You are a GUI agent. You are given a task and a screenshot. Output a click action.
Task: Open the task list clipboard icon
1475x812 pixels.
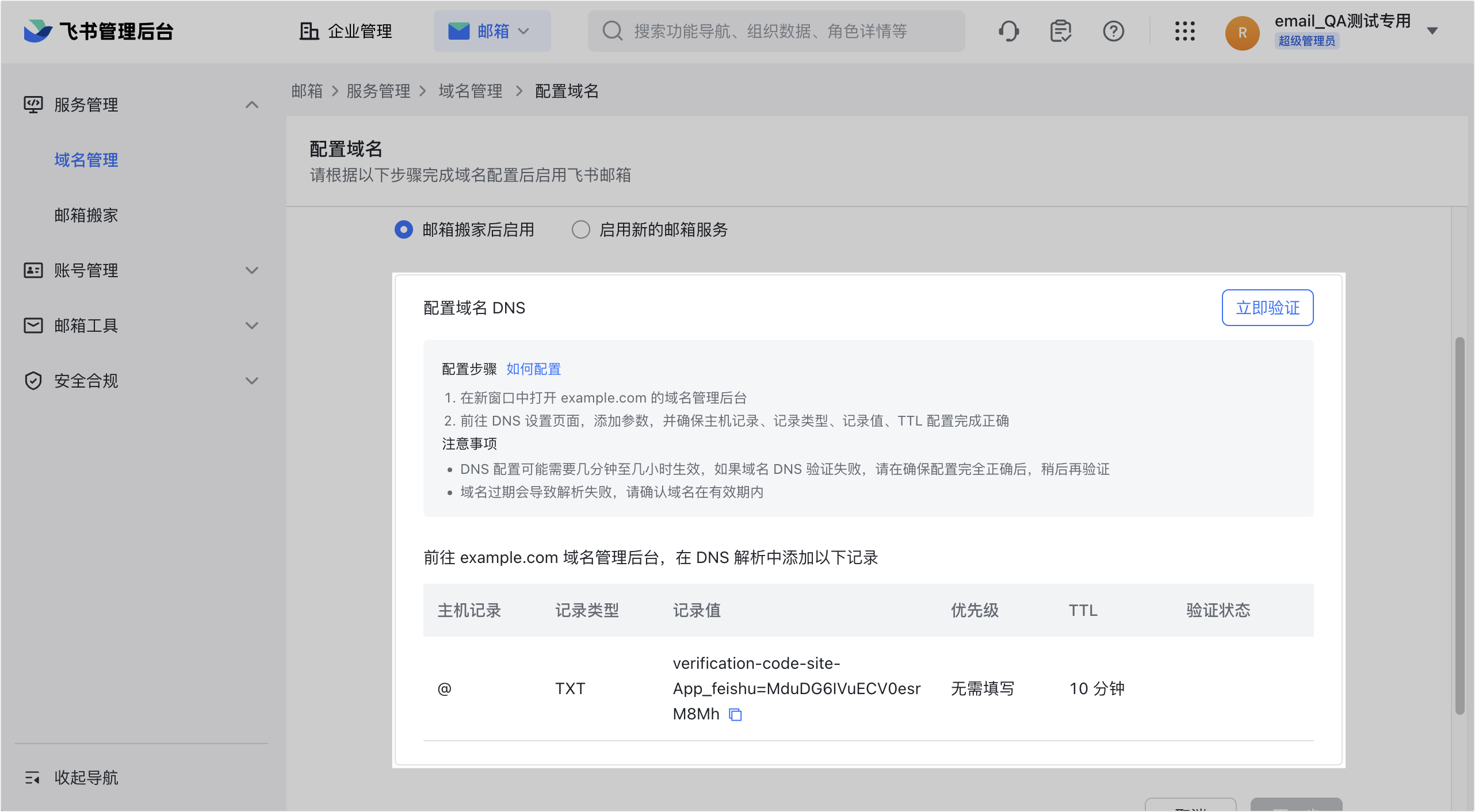(x=1060, y=31)
